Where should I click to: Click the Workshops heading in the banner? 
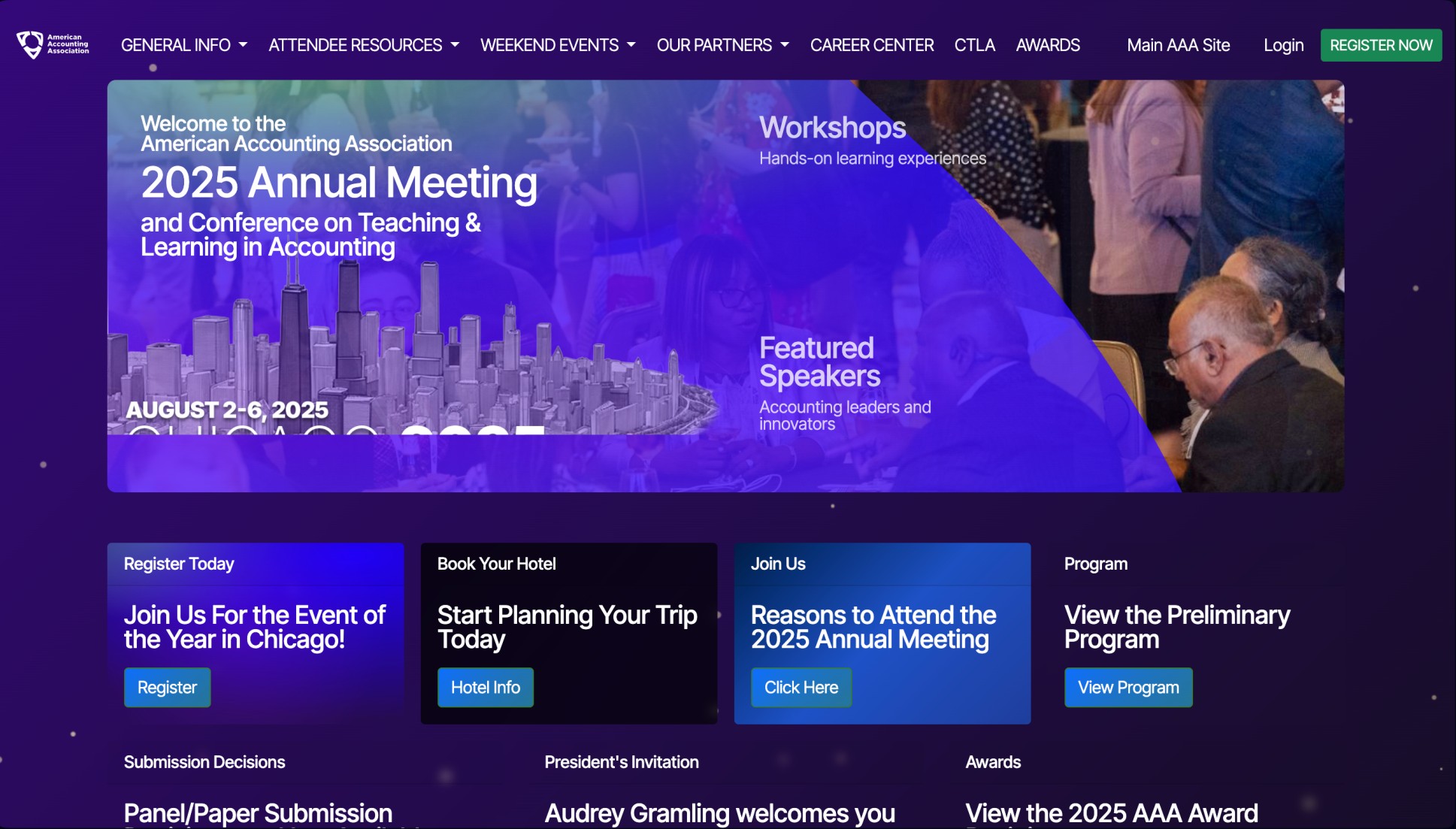click(832, 128)
